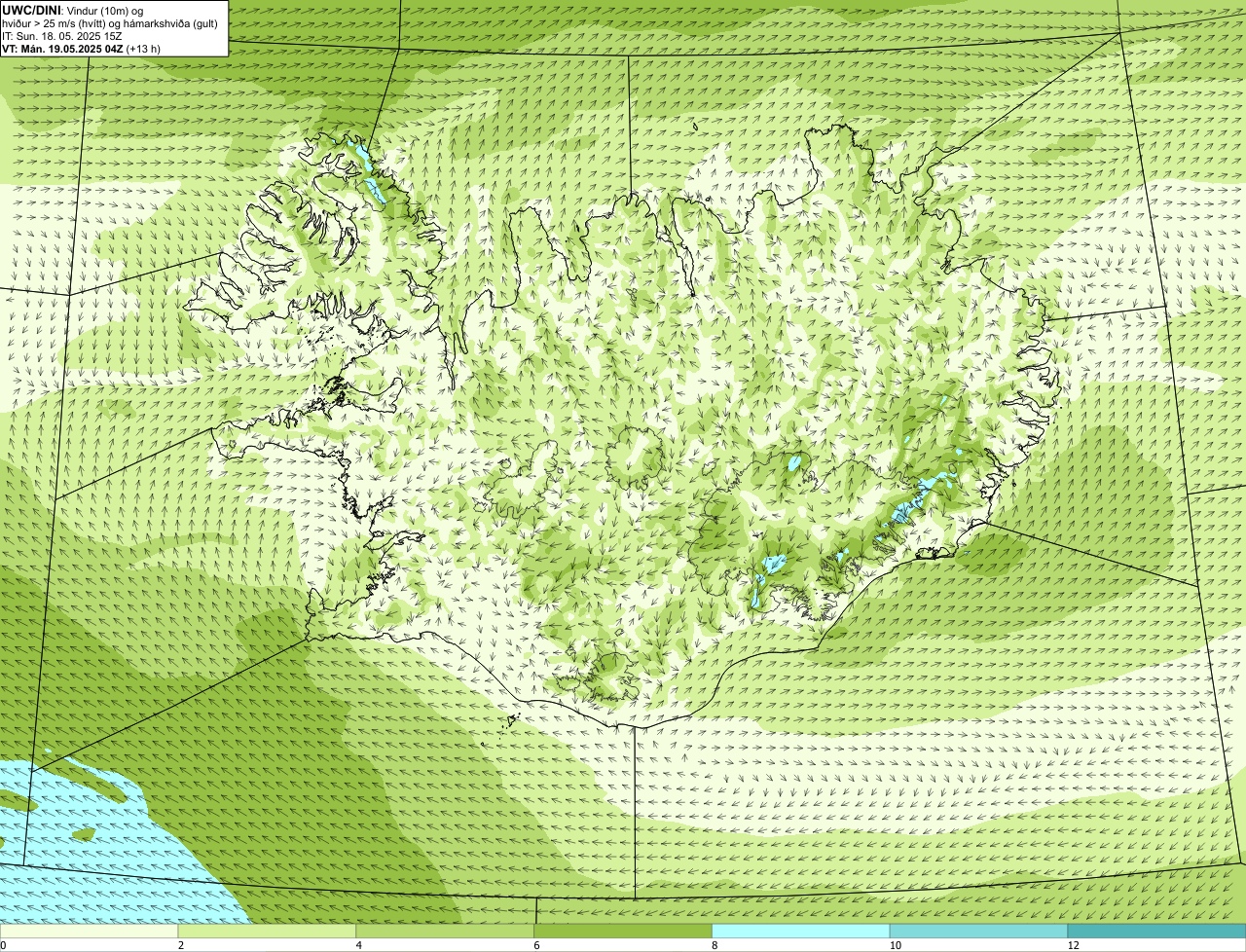Click the legend label '8'

(715, 945)
